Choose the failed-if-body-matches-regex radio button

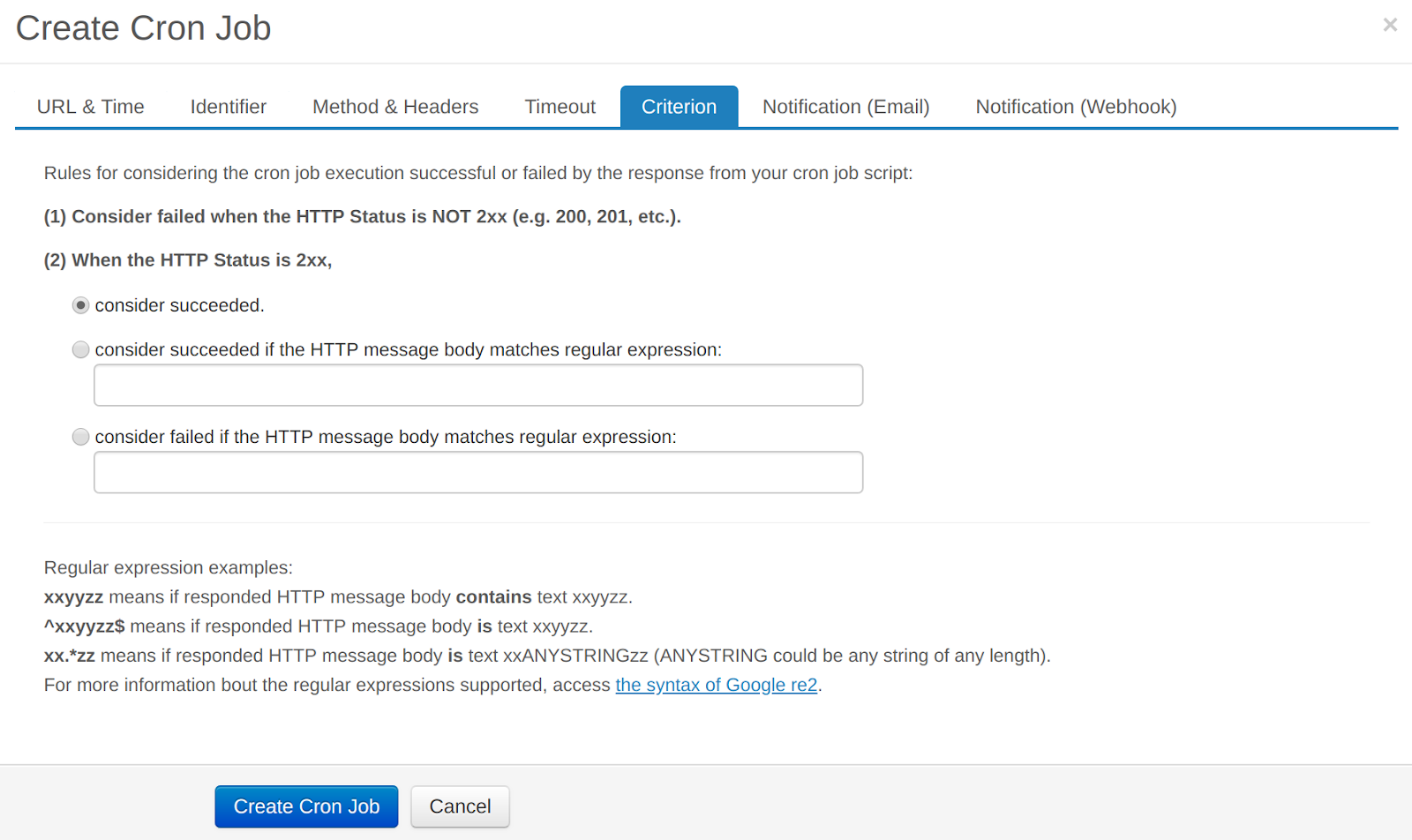click(x=80, y=437)
